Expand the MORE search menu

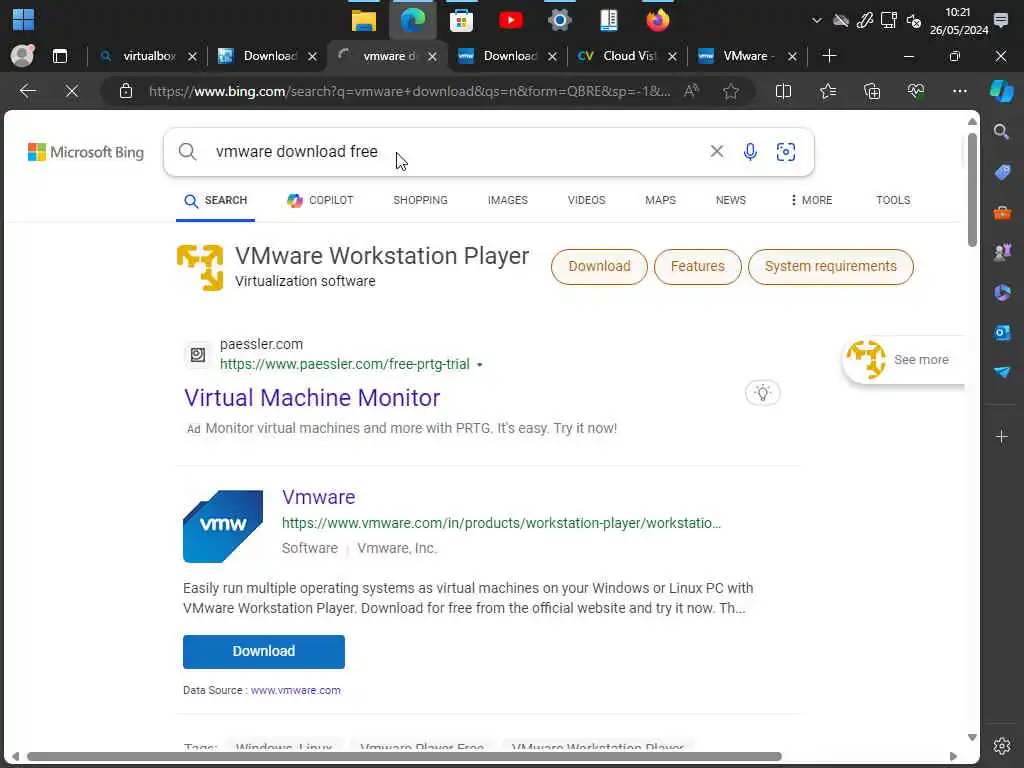point(811,200)
